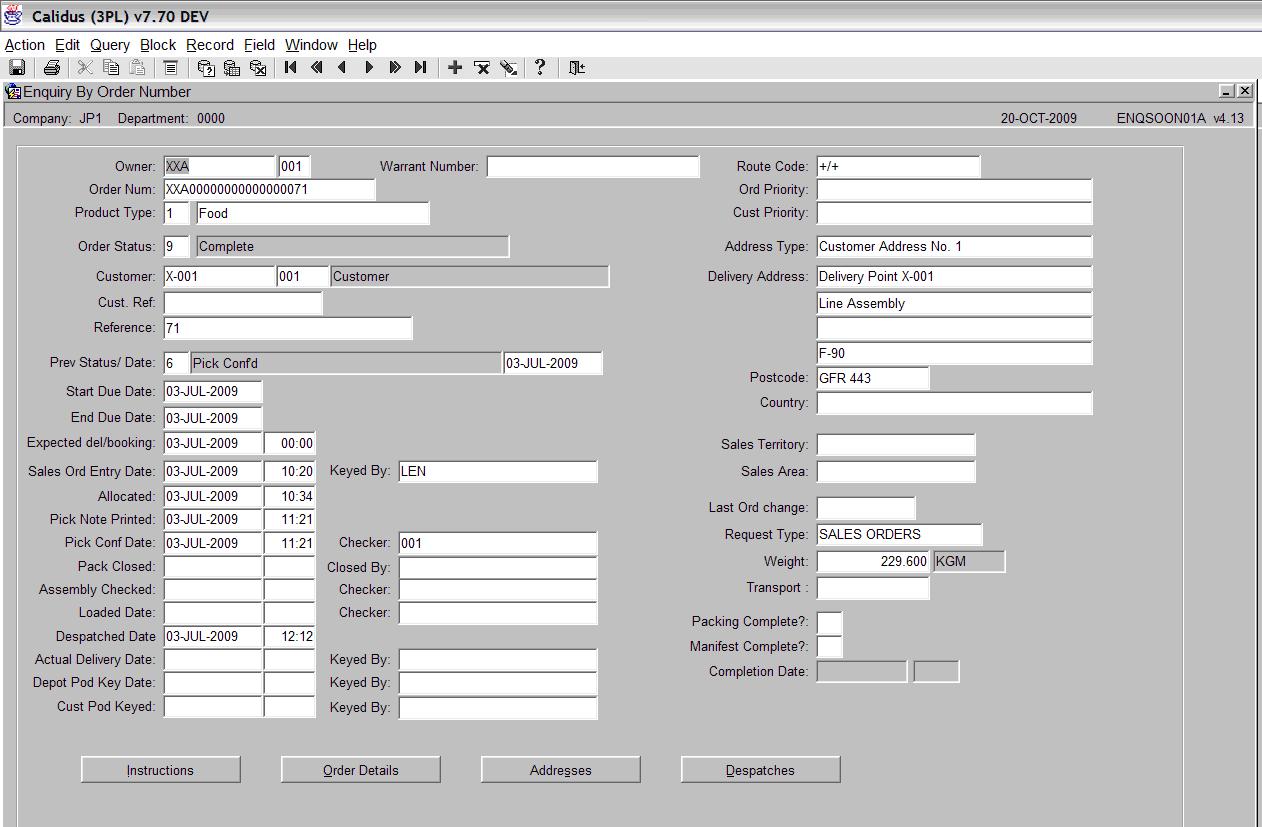Click the next block double-arrow icon
The image size is (1262, 827).
point(395,68)
